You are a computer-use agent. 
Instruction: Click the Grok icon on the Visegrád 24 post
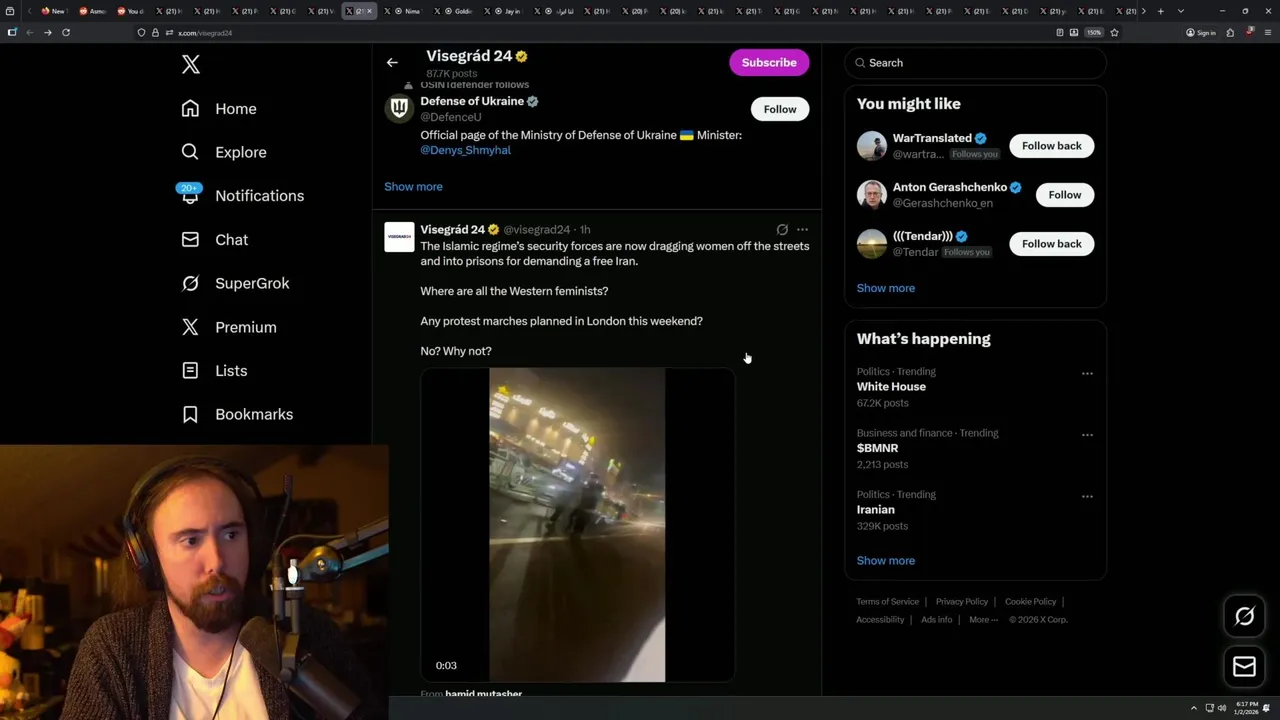tap(782, 230)
